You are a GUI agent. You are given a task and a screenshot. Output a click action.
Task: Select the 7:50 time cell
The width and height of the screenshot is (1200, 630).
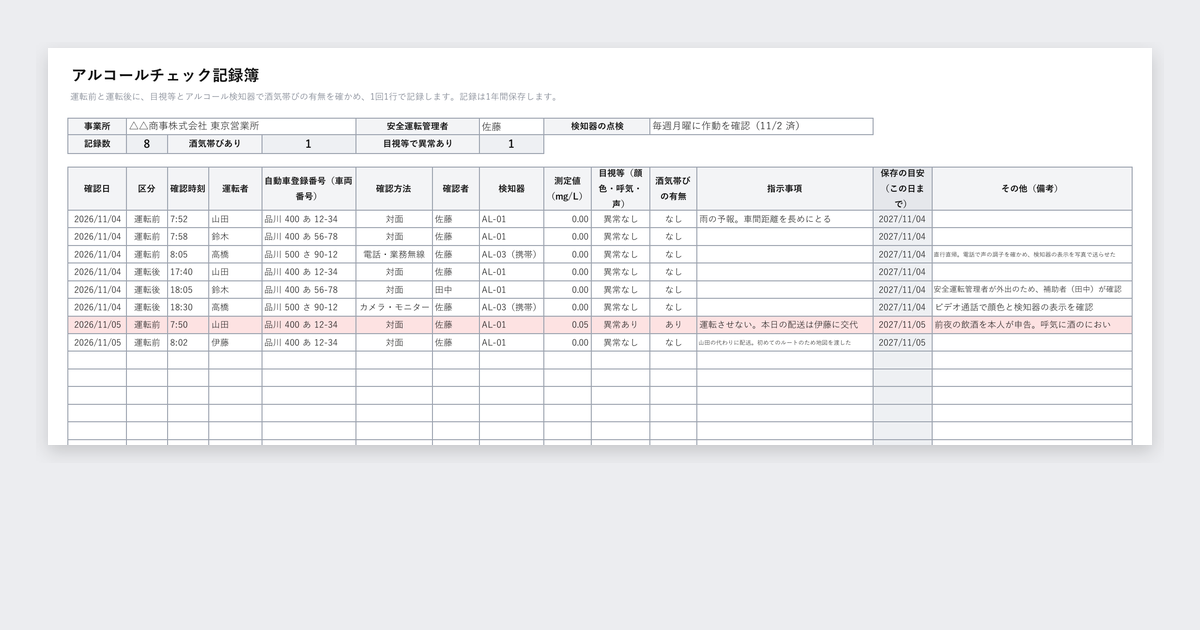[x=188, y=325]
